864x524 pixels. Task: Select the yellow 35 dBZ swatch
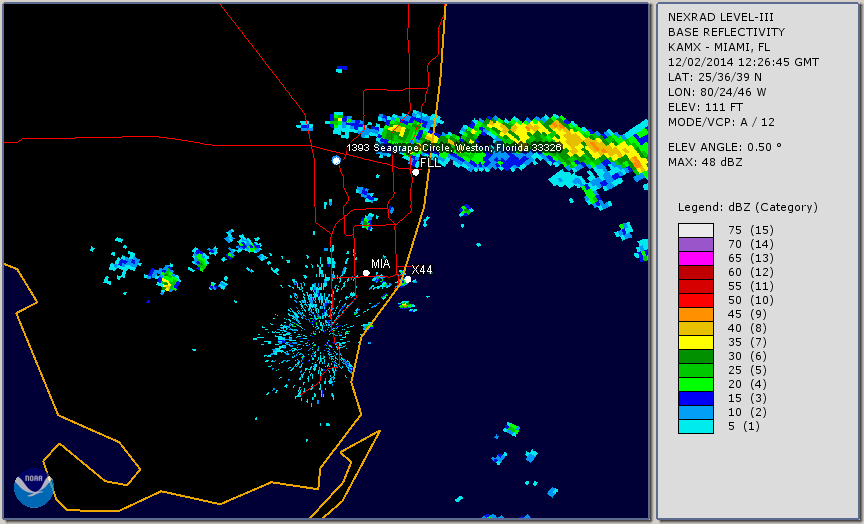696,342
